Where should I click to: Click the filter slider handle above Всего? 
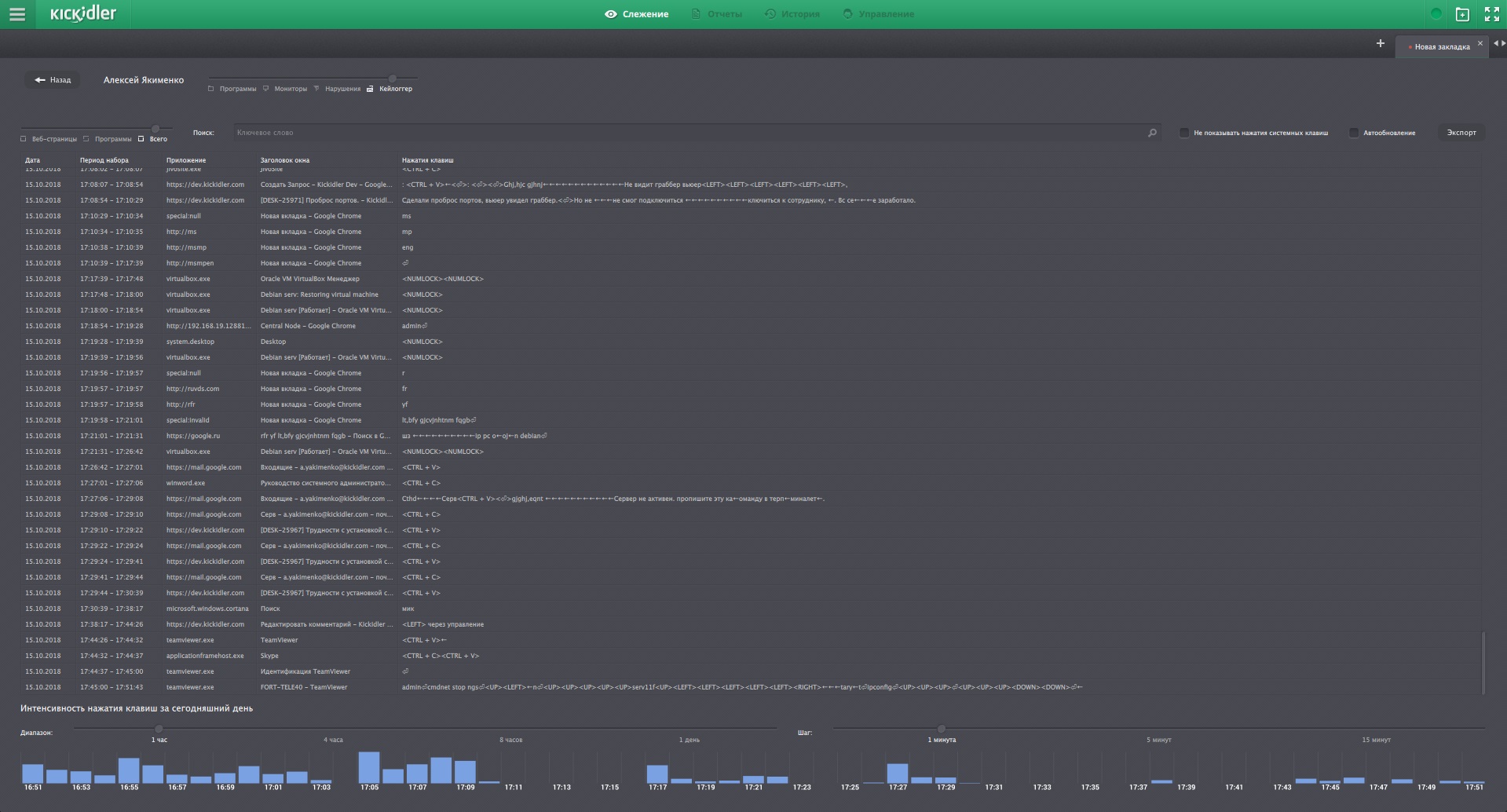point(155,129)
